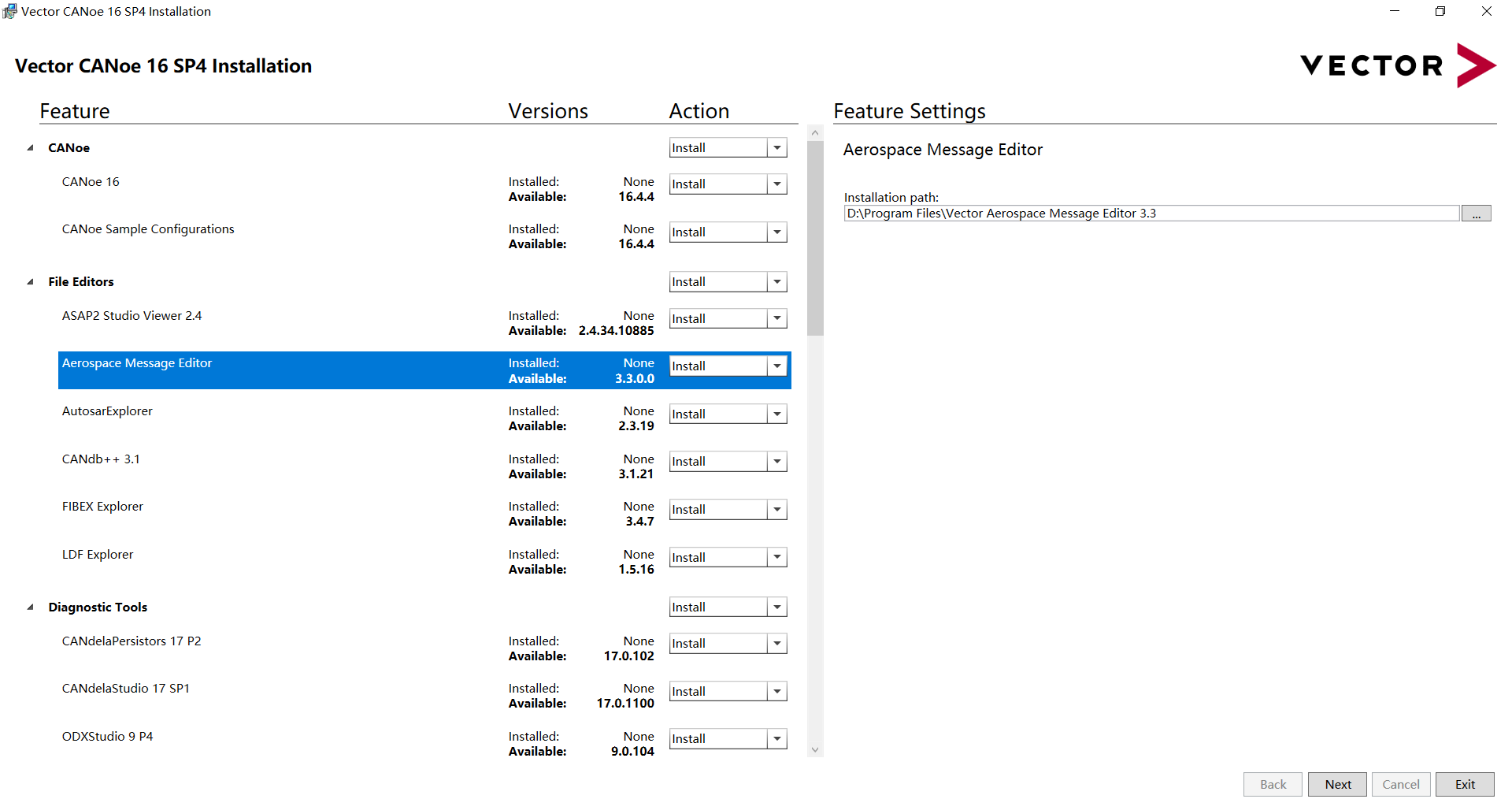1512x810 pixels.
Task: Click the installer icon in title bar
Action: (9, 11)
